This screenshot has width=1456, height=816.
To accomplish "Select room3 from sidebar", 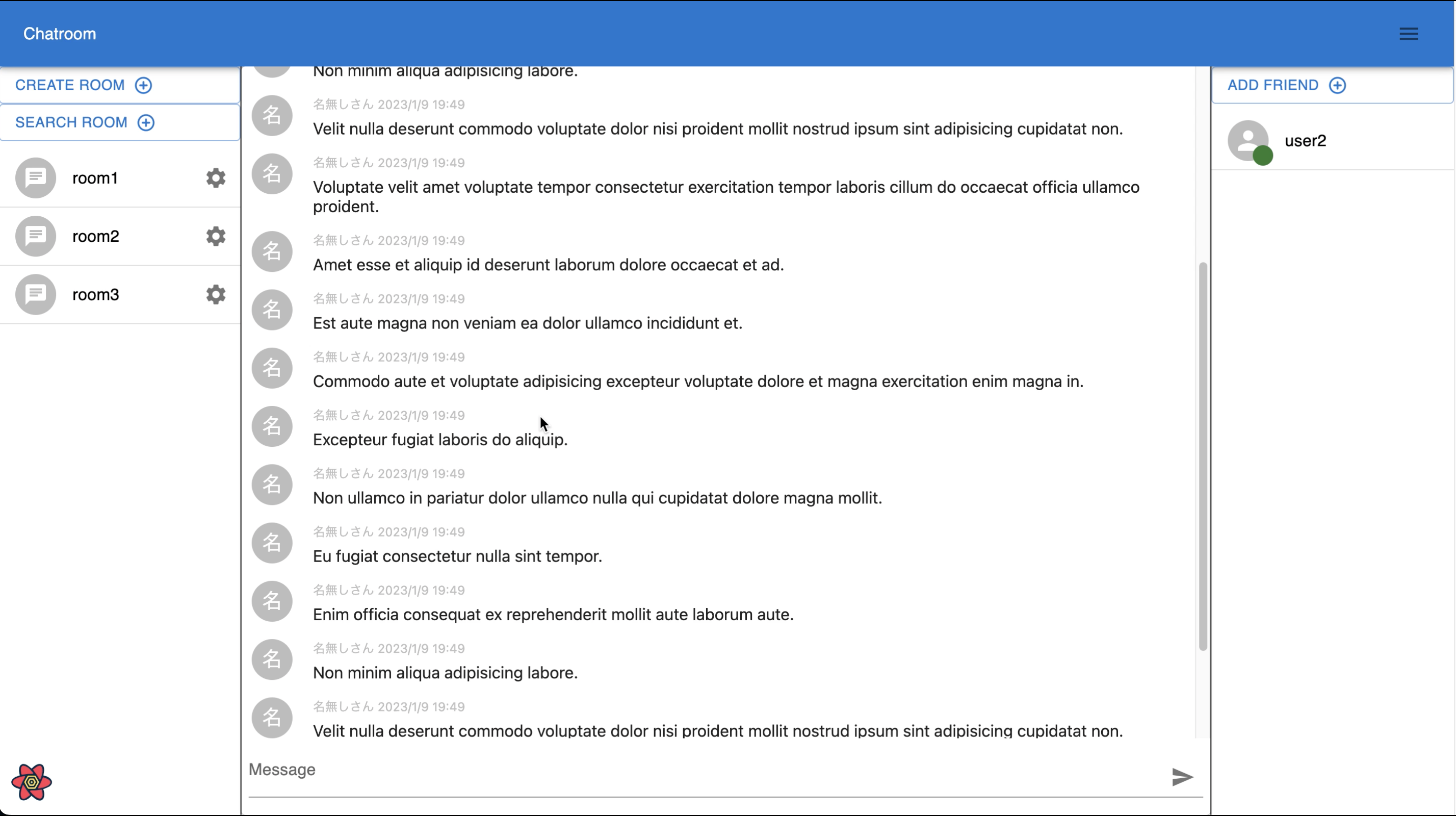I will (x=96, y=294).
